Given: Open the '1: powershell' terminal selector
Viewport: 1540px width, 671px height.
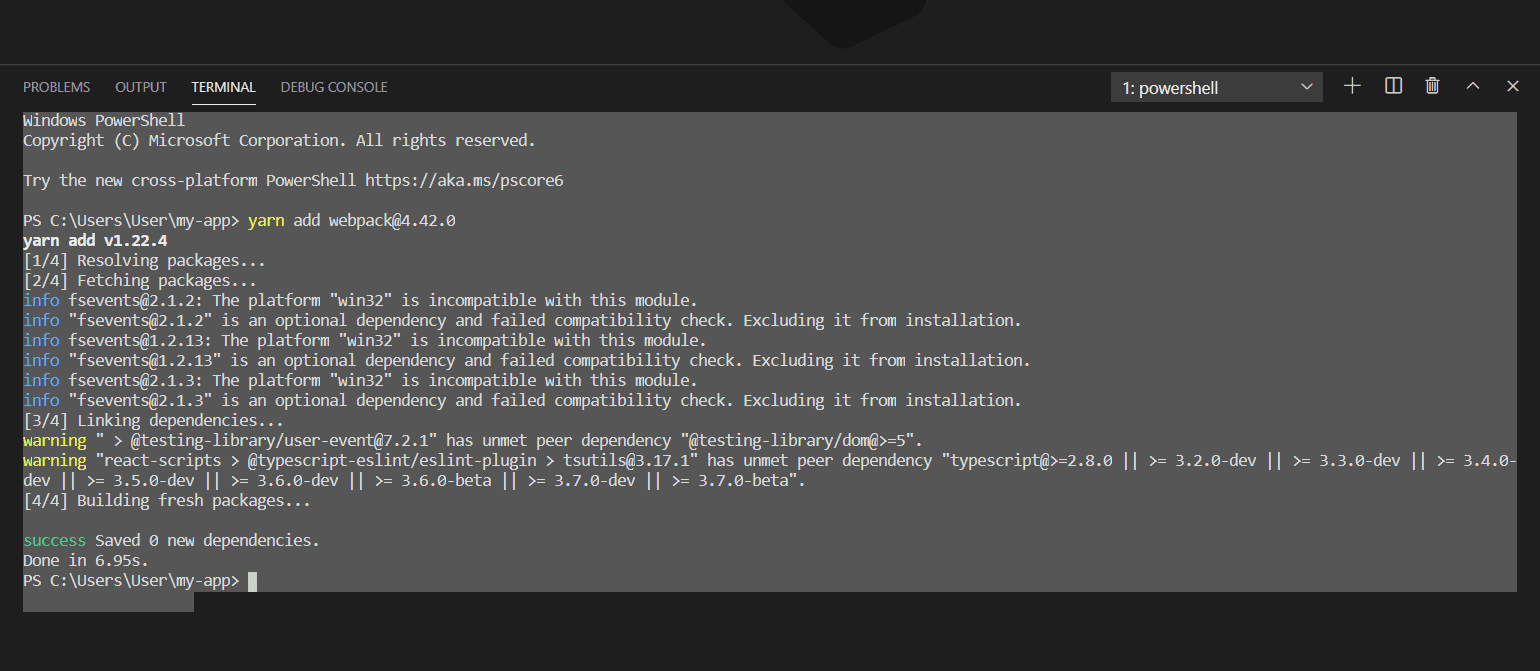Looking at the screenshot, I should (x=1216, y=87).
